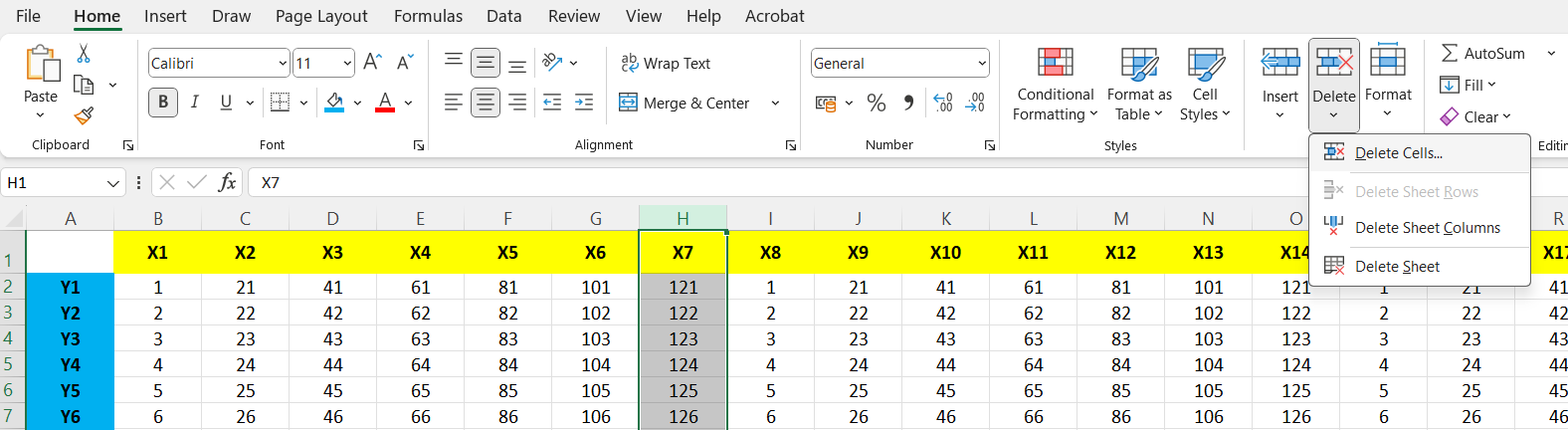Click Accounting Number Format icon
Viewport: 1568px width, 430px height.
pos(826,103)
